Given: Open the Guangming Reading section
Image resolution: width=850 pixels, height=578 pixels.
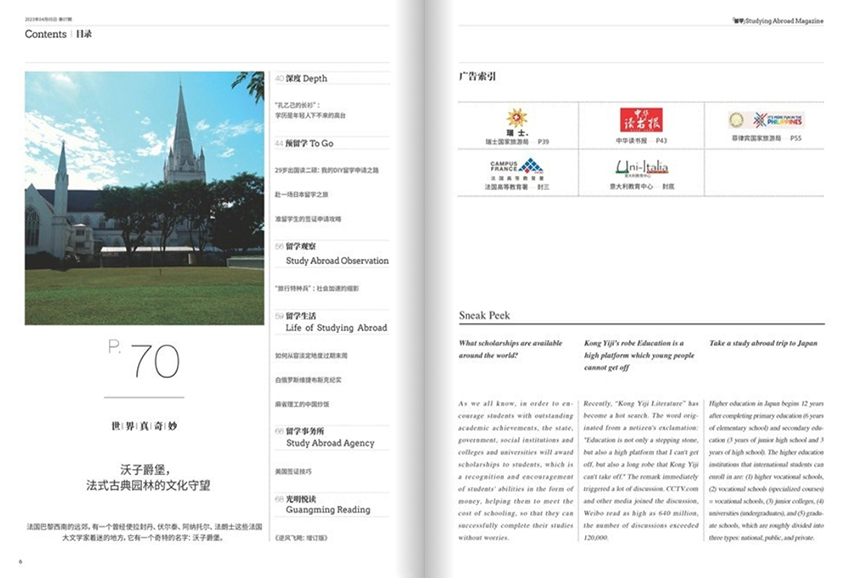Looking at the screenshot, I should (328, 509).
